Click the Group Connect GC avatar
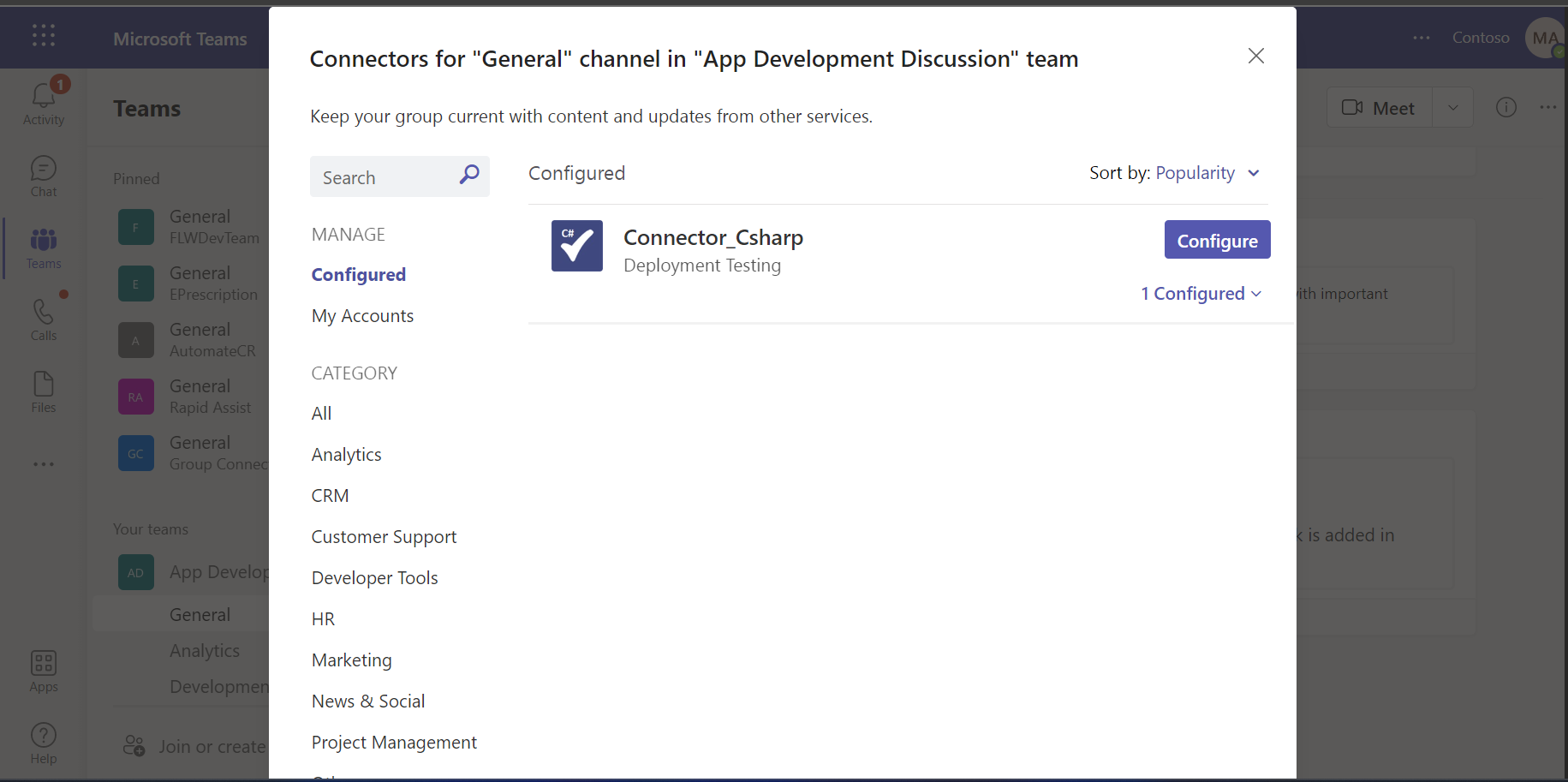The height and width of the screenshot is (782, 1568). click(x=136, y=453)
